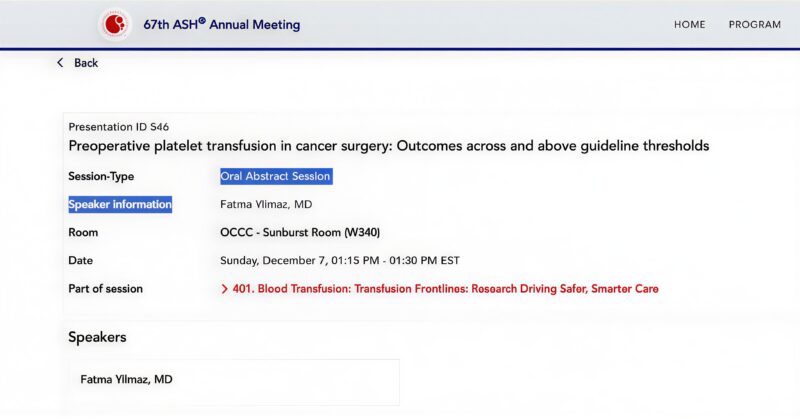Click the Sunday, December 7 date text
The height and width of the screenshot is (419, 800).
pos(339,261)
